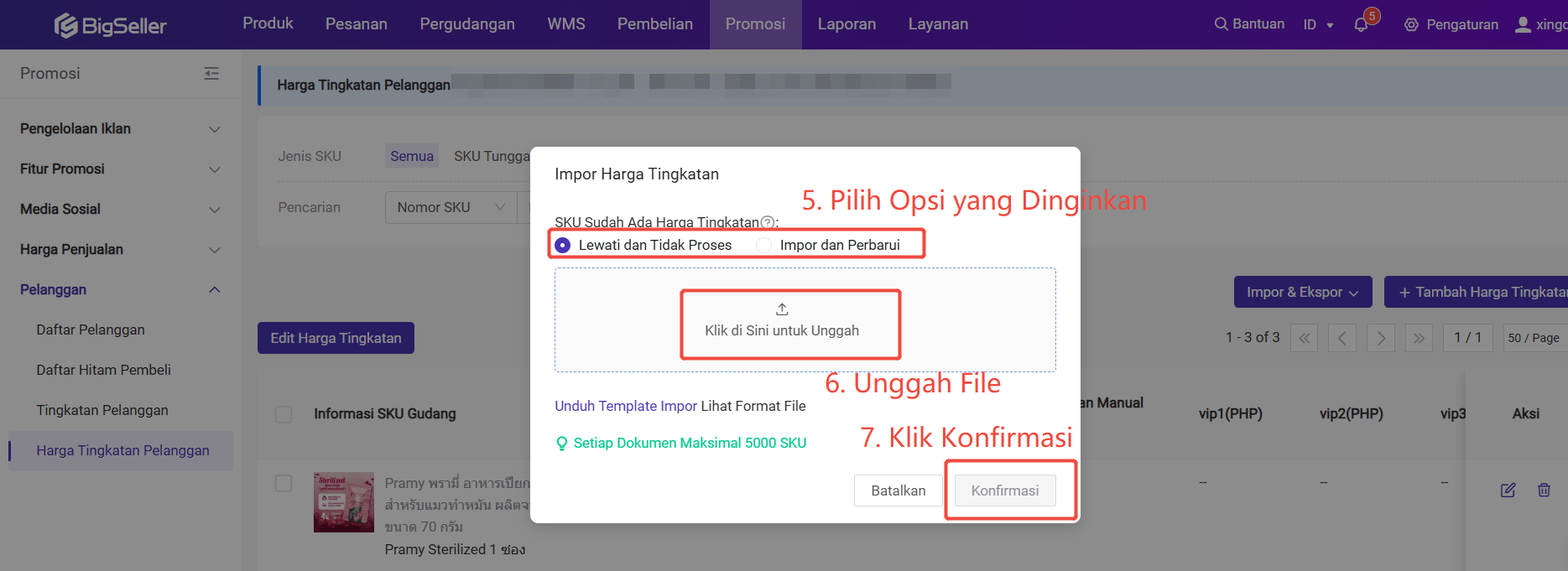Image resolution: width=1568 pixels, height=571 pixels.
Task: Tick the select-all checkbox in table header
Action: tap(284, 414)
